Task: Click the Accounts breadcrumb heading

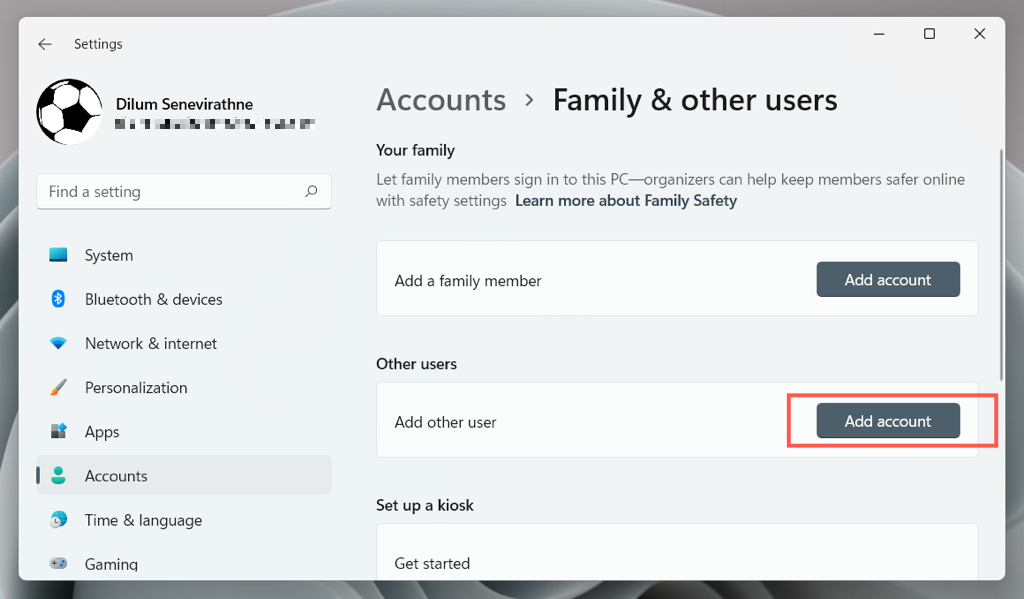Action: [x=441, y=100]
